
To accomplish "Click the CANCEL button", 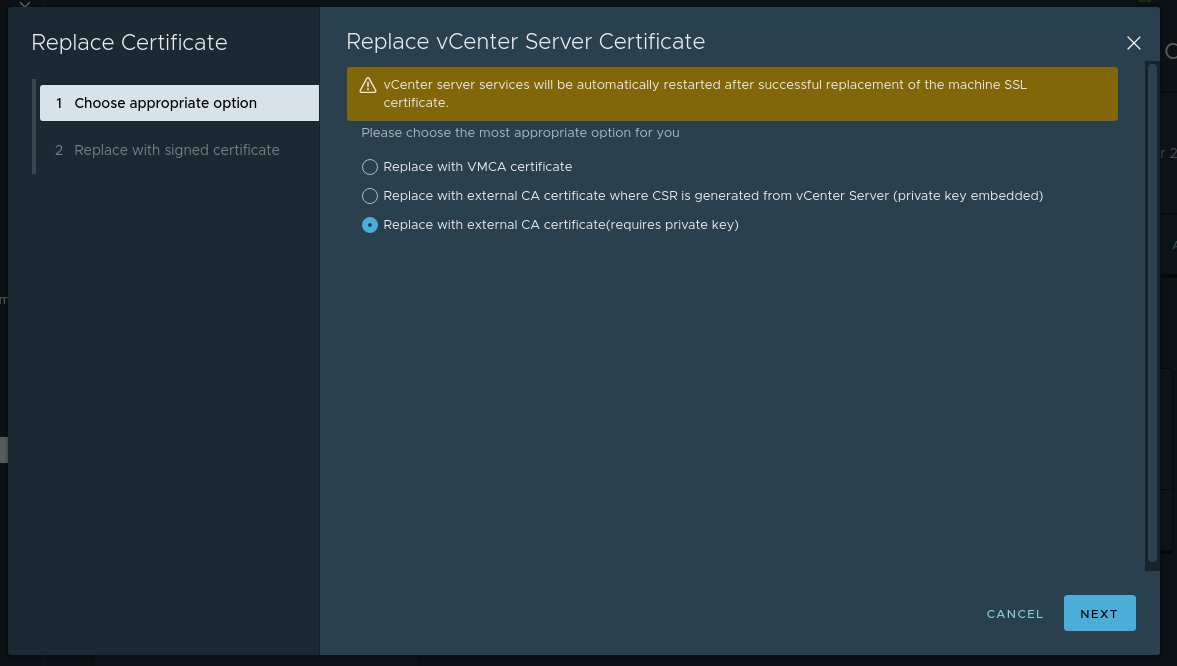I will (1014, 613).
